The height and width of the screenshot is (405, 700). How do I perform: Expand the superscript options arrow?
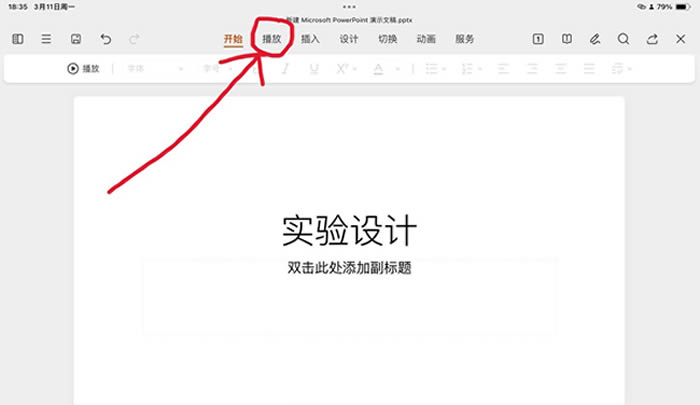click(355, 69)
